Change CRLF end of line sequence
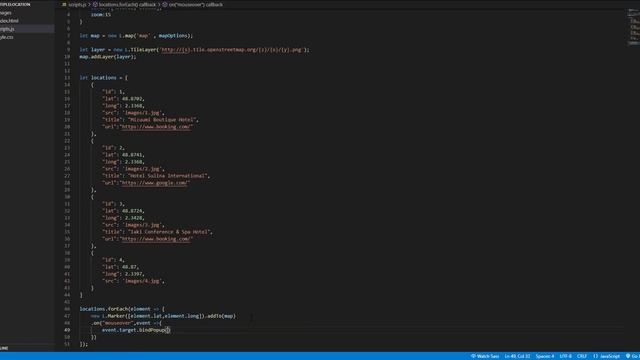Image resolution: width=640 pixels, height=360 pixels. tap(582, 356)
